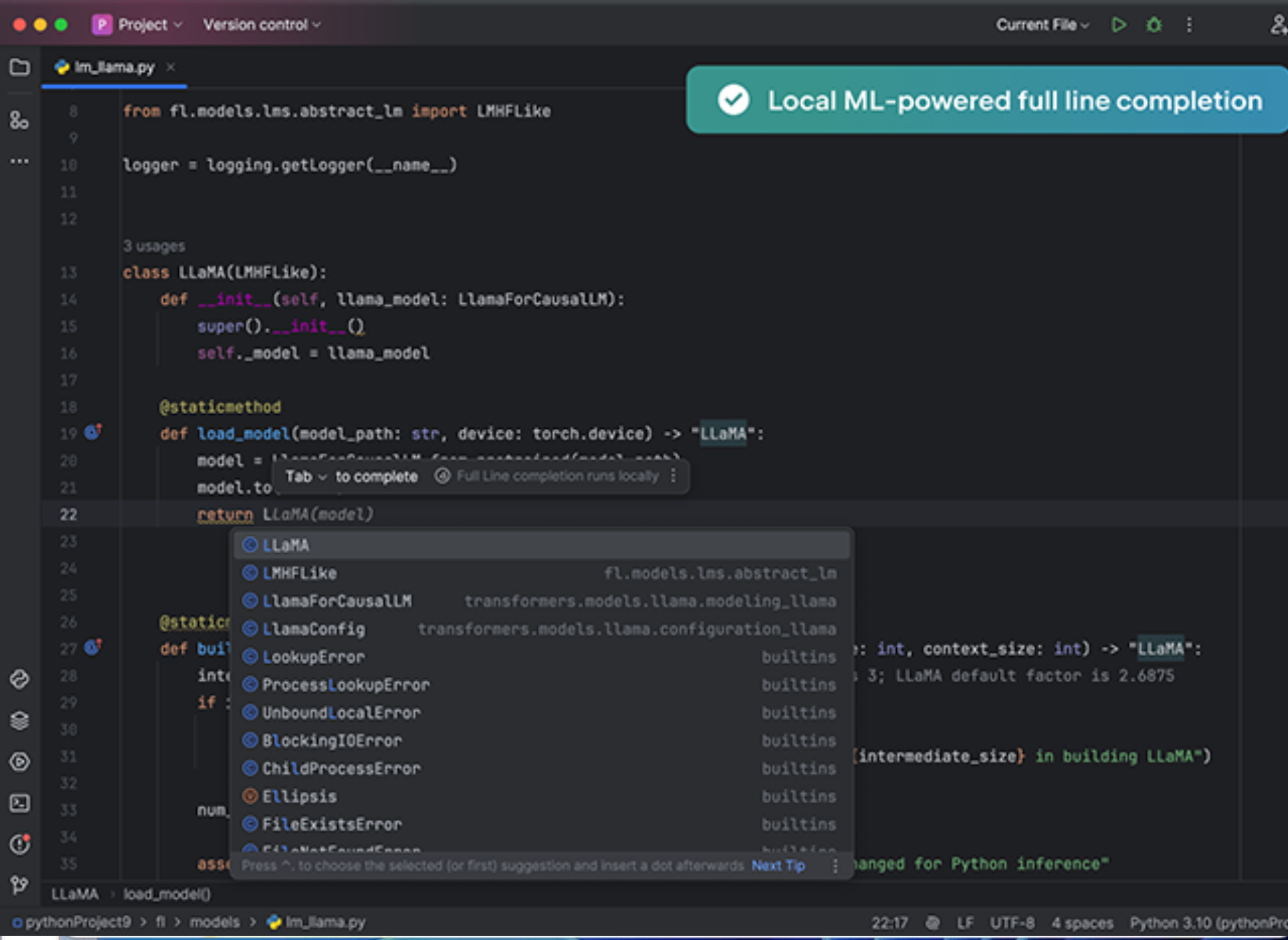Select the ChildProcessError completion suggestion
Screen dimensions: 1288x940
pos(541,768)
